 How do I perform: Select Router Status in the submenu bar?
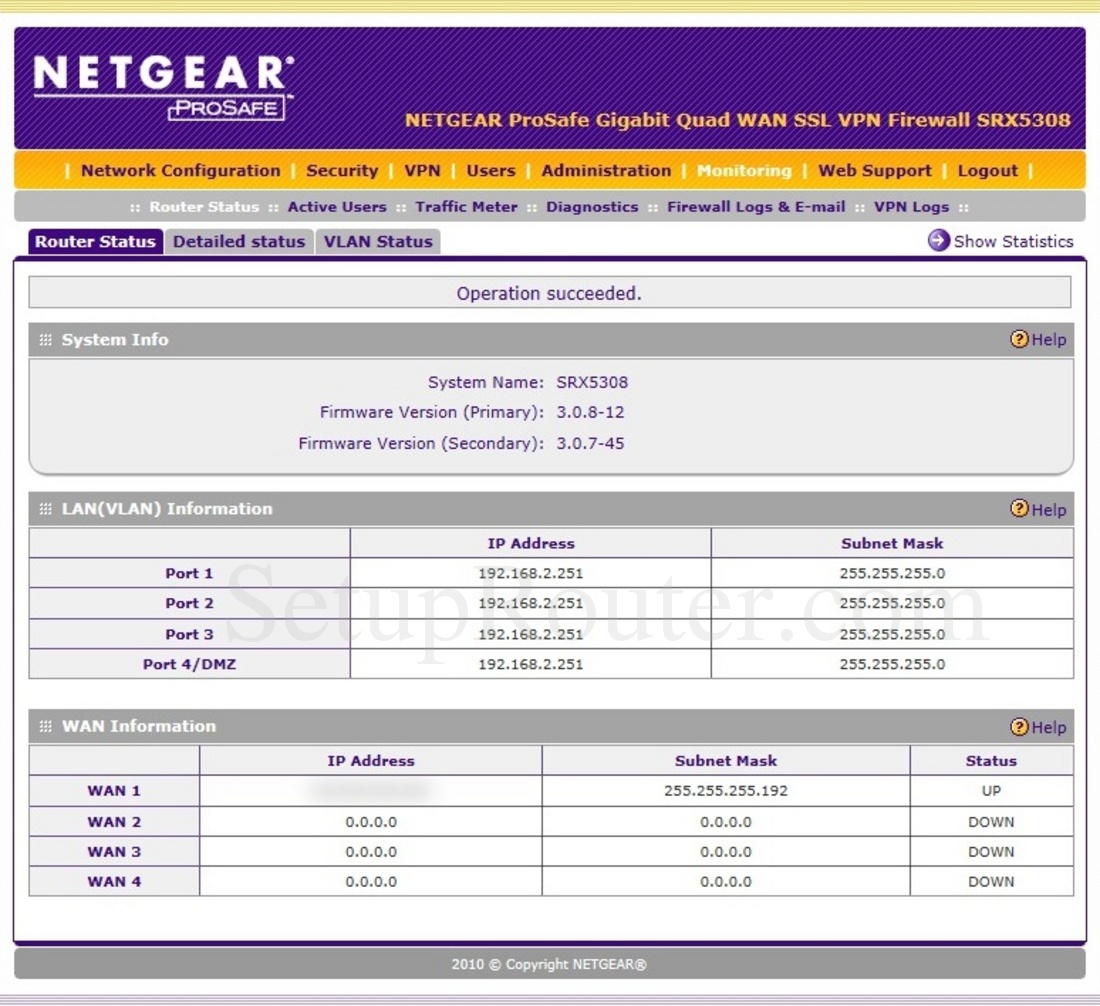[x=204, y=207]
